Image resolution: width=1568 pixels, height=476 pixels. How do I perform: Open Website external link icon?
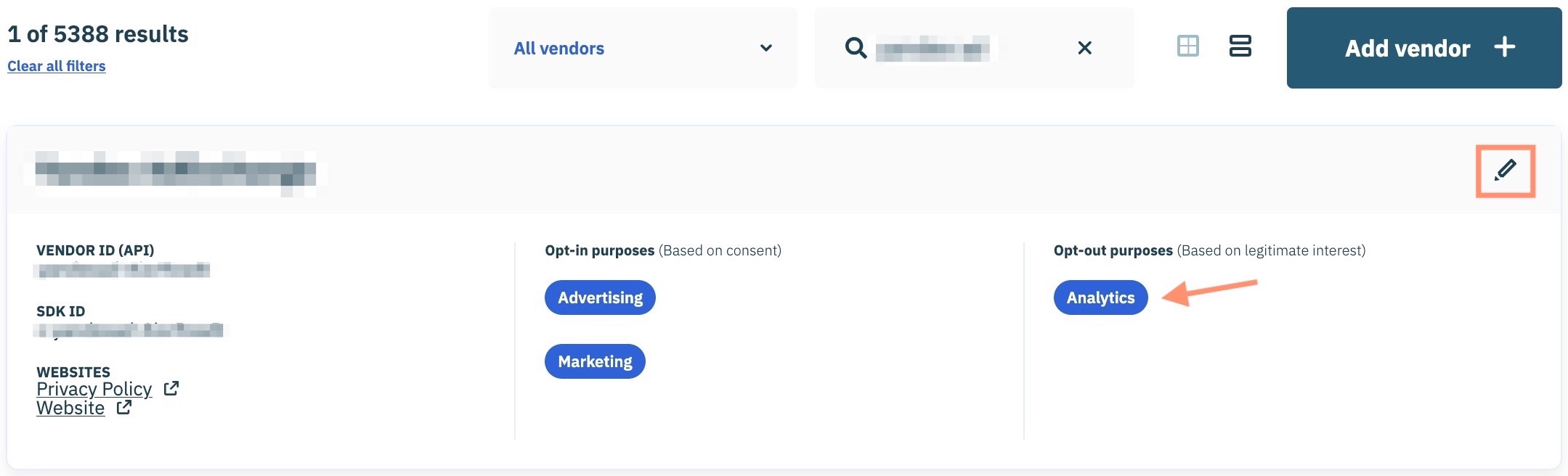pos(124,408)
